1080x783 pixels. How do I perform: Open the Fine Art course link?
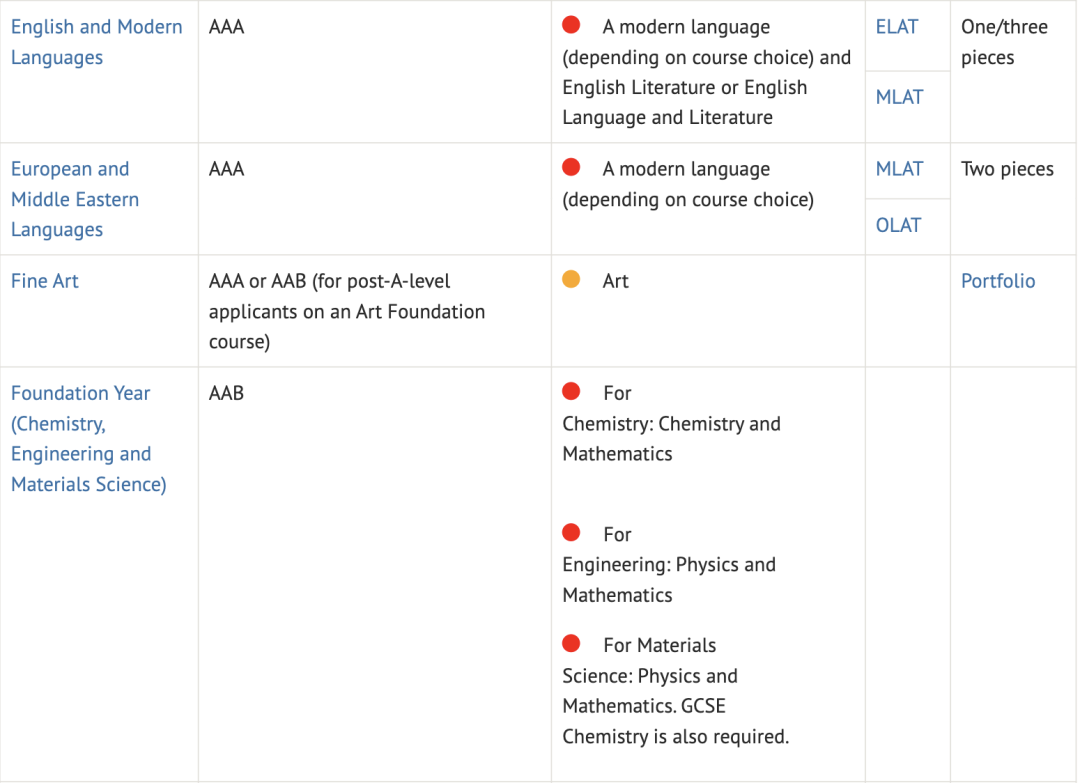45,281
